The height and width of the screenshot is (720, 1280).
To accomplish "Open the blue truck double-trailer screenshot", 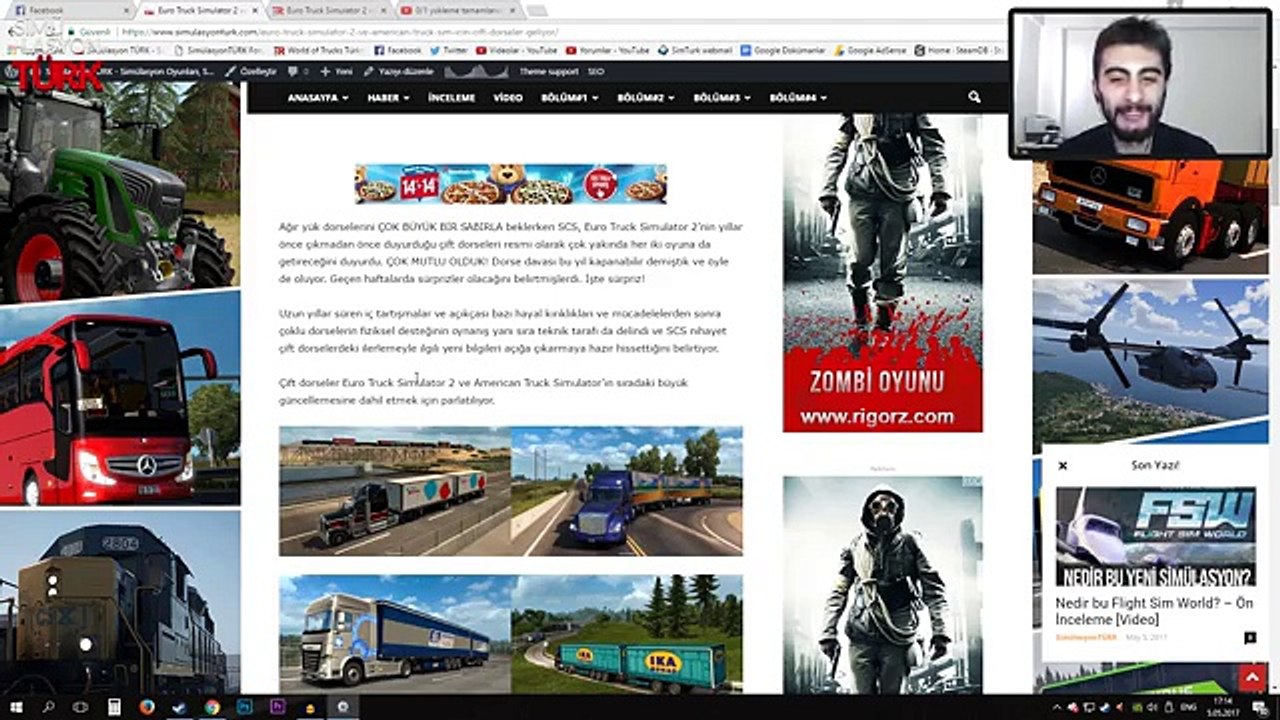I will coord(627,491).
